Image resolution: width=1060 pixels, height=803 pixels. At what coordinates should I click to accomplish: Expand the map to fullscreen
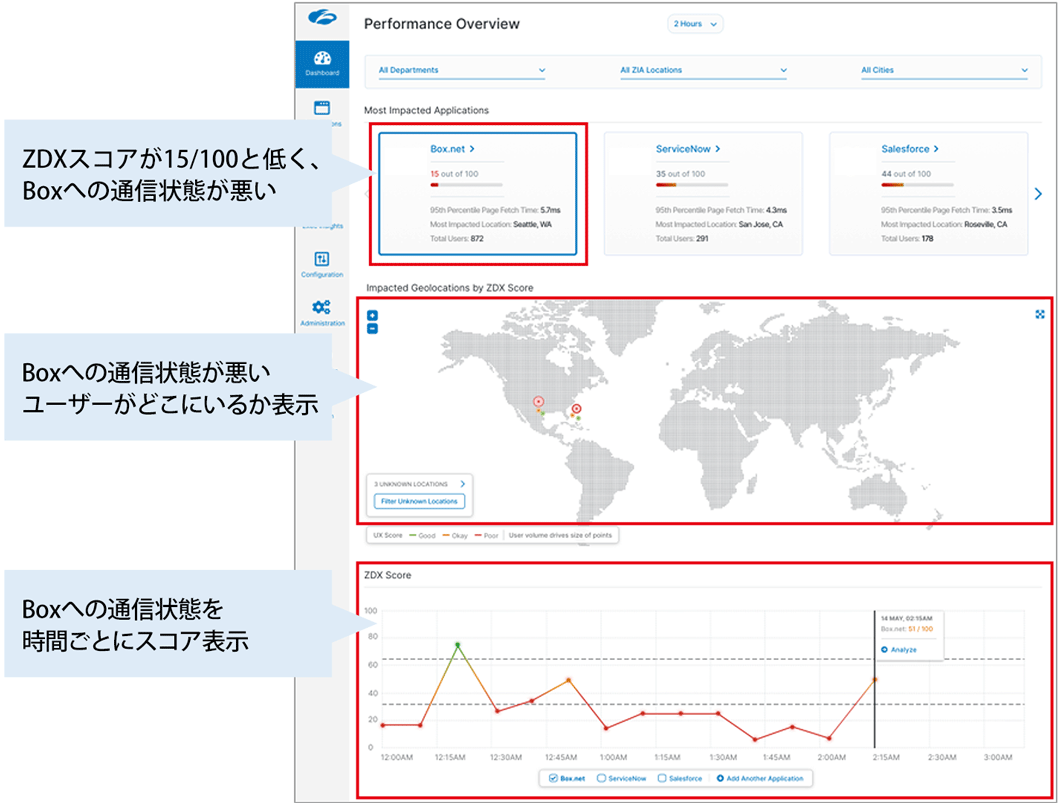[x=1040, y=314]
